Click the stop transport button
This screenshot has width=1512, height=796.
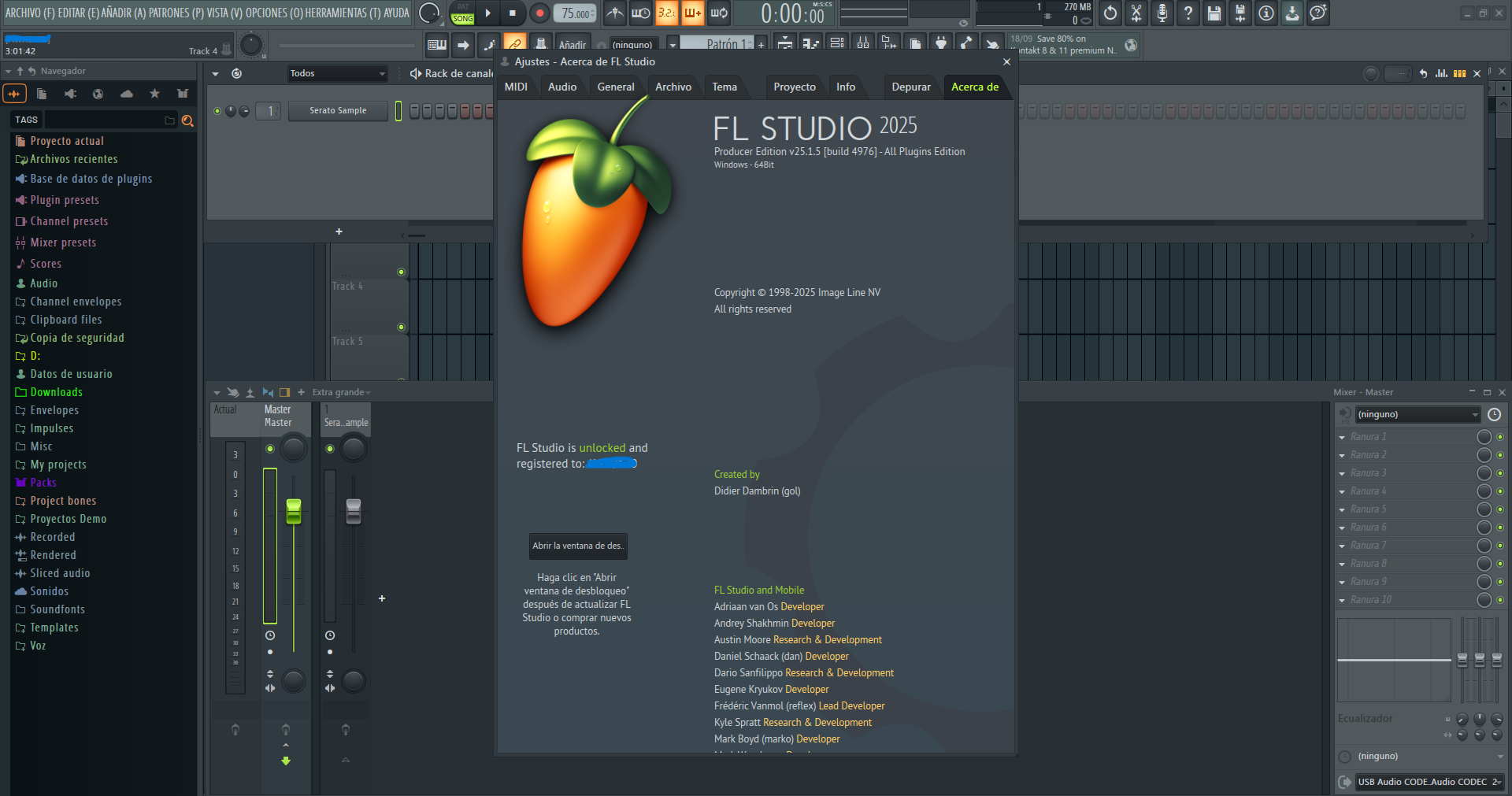(513, 13)
